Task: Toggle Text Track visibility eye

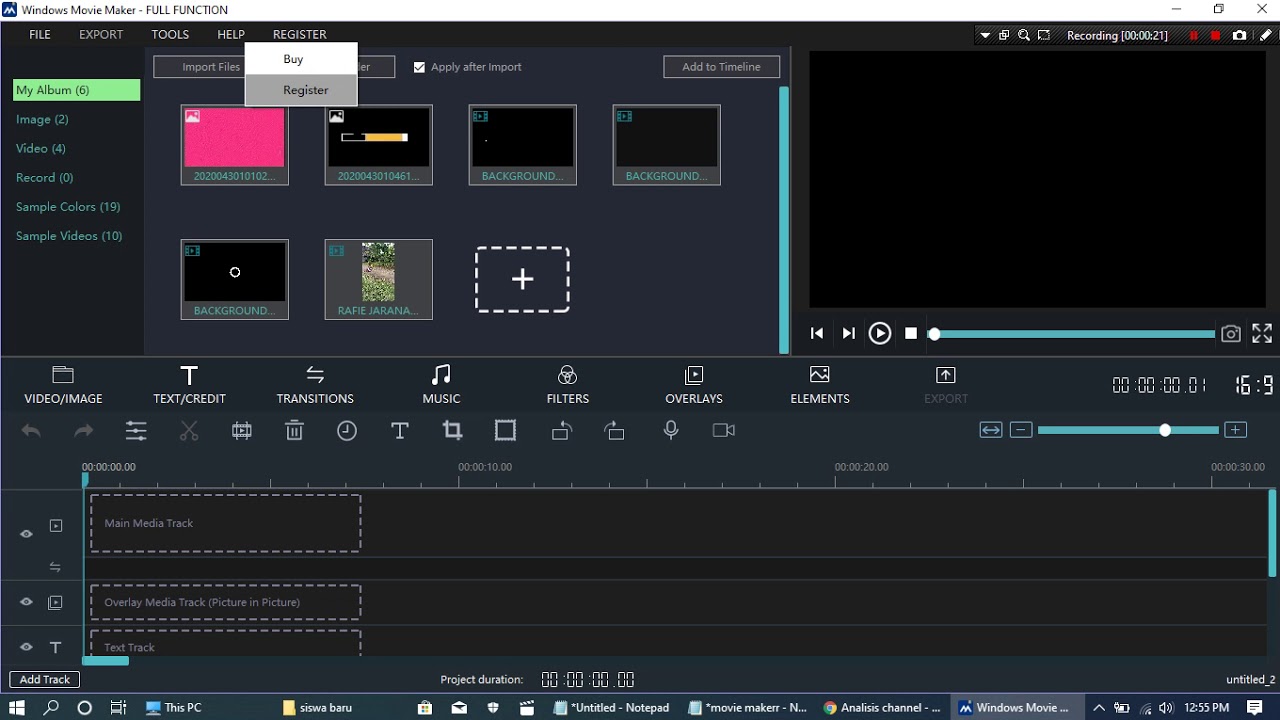Action: [x=26, y=647]
